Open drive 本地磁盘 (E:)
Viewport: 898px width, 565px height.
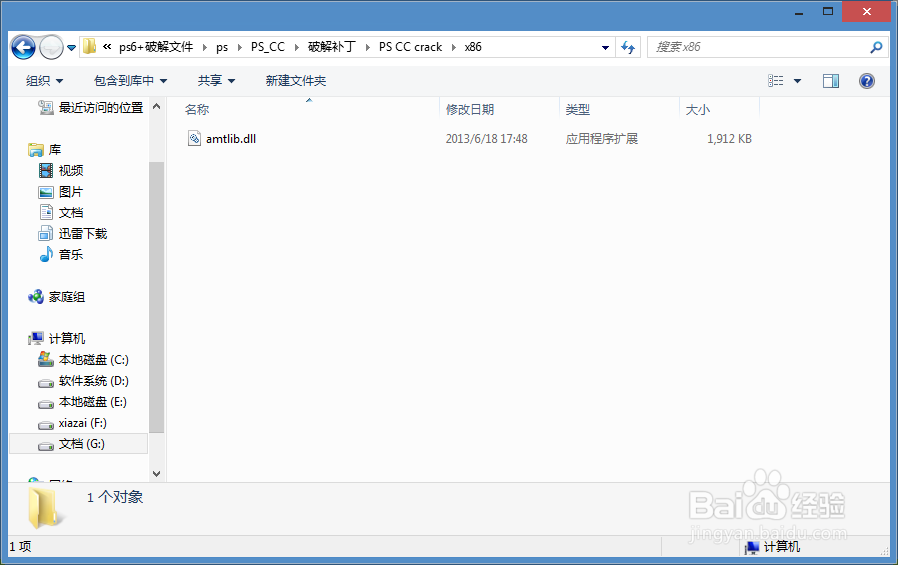coord(93,402)
